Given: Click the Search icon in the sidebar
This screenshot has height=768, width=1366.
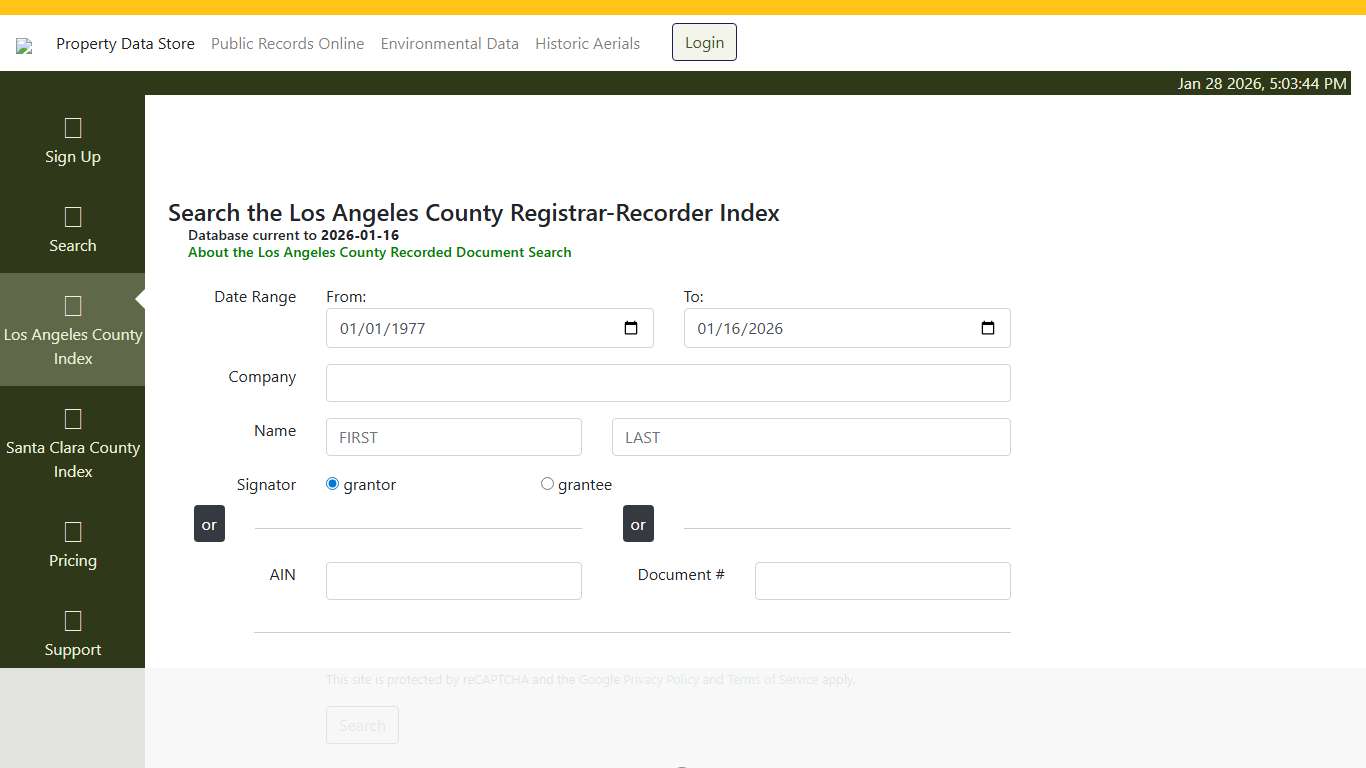Looking at the screenshot, I should pos(72,217).
